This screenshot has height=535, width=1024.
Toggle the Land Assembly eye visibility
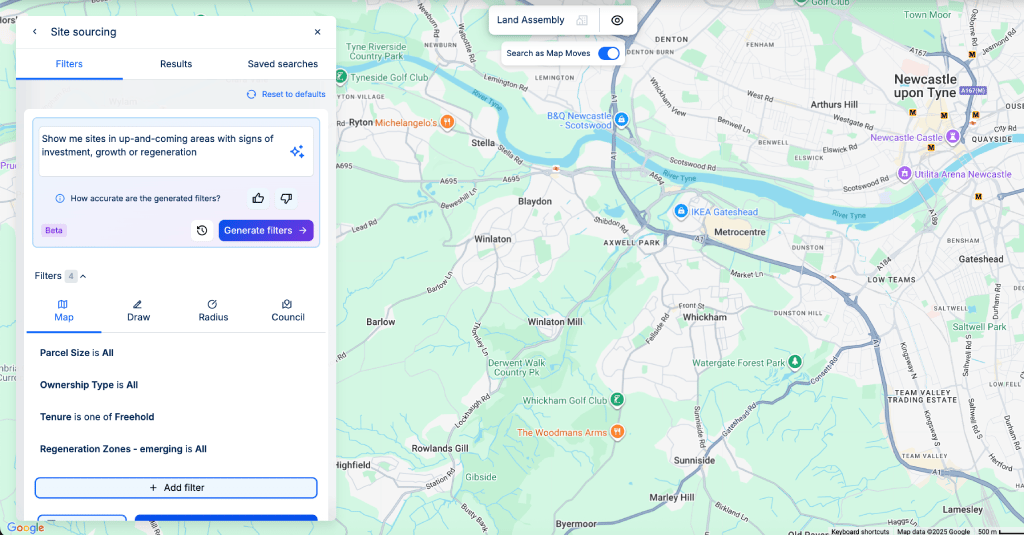click(x=617, y=20)
